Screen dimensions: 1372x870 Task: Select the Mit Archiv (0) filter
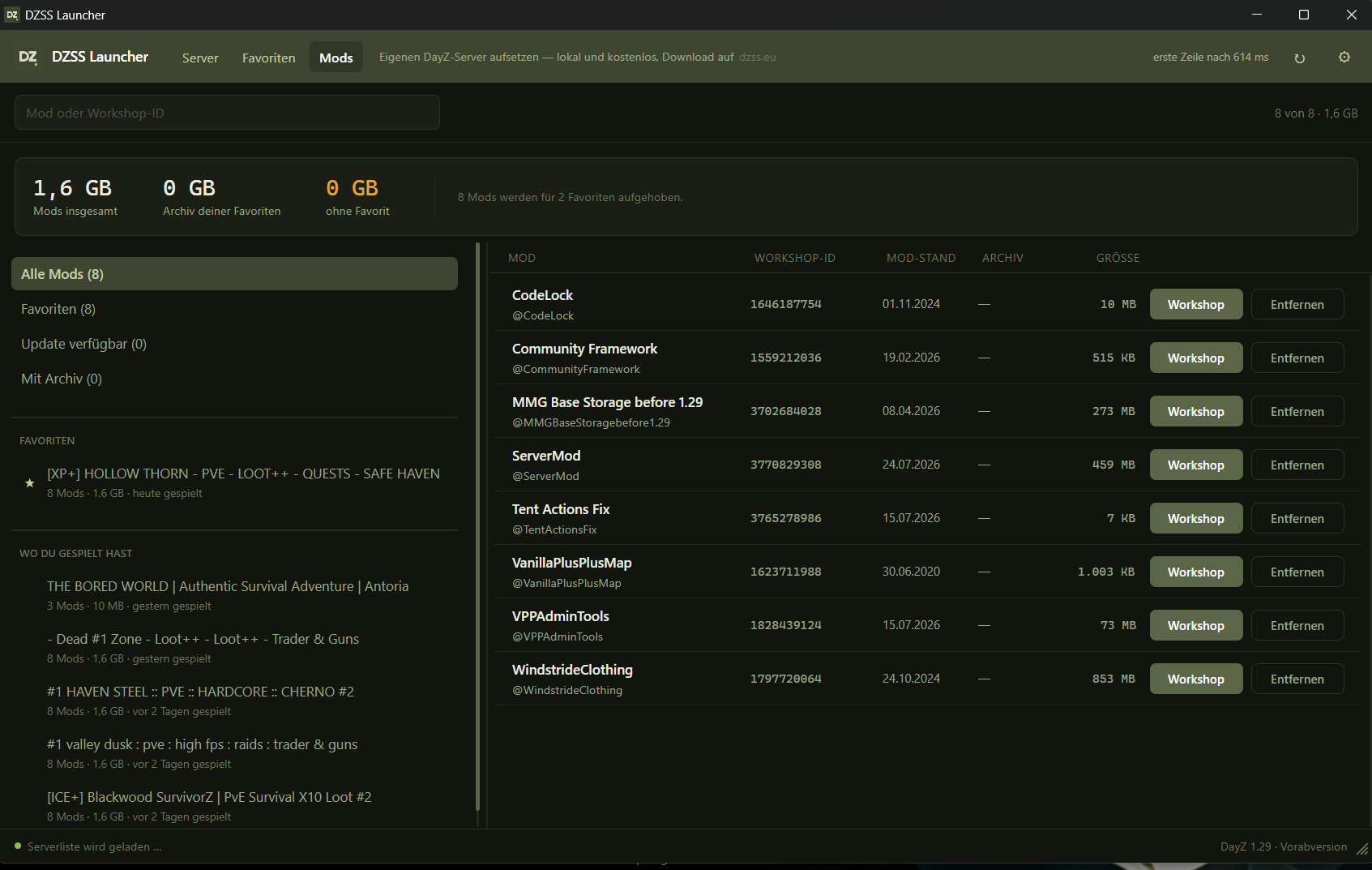tap(234, 379)
